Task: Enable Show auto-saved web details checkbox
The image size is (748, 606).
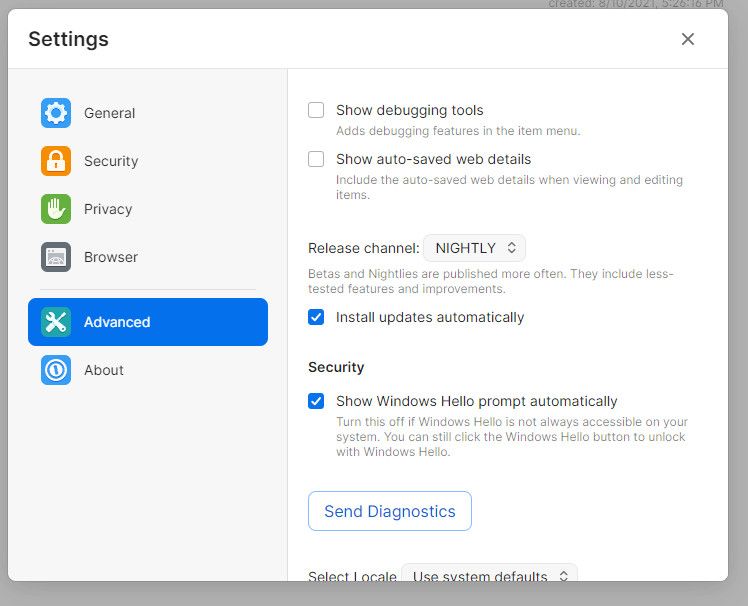Action: click(x=316, y=159)
